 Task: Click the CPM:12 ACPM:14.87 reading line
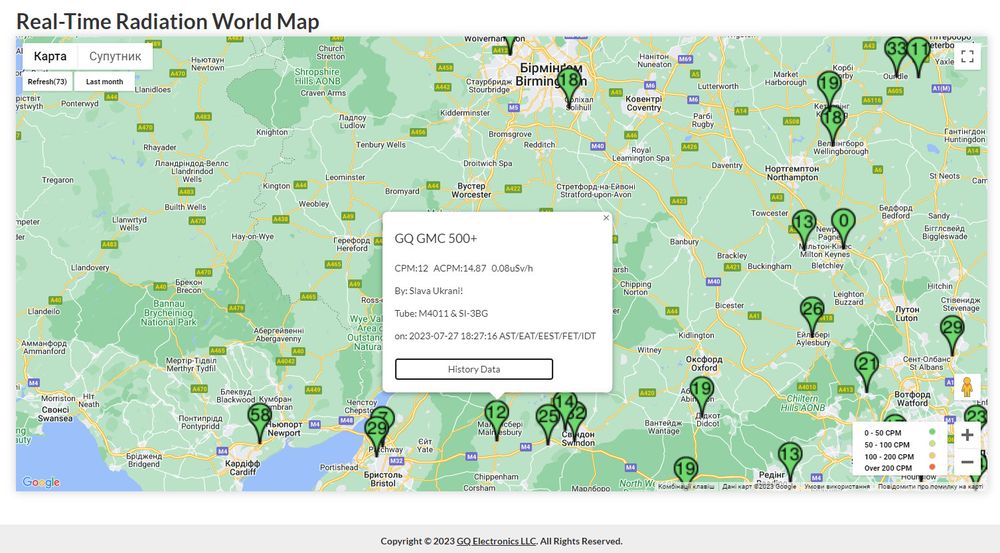click(x=464, y=269)
